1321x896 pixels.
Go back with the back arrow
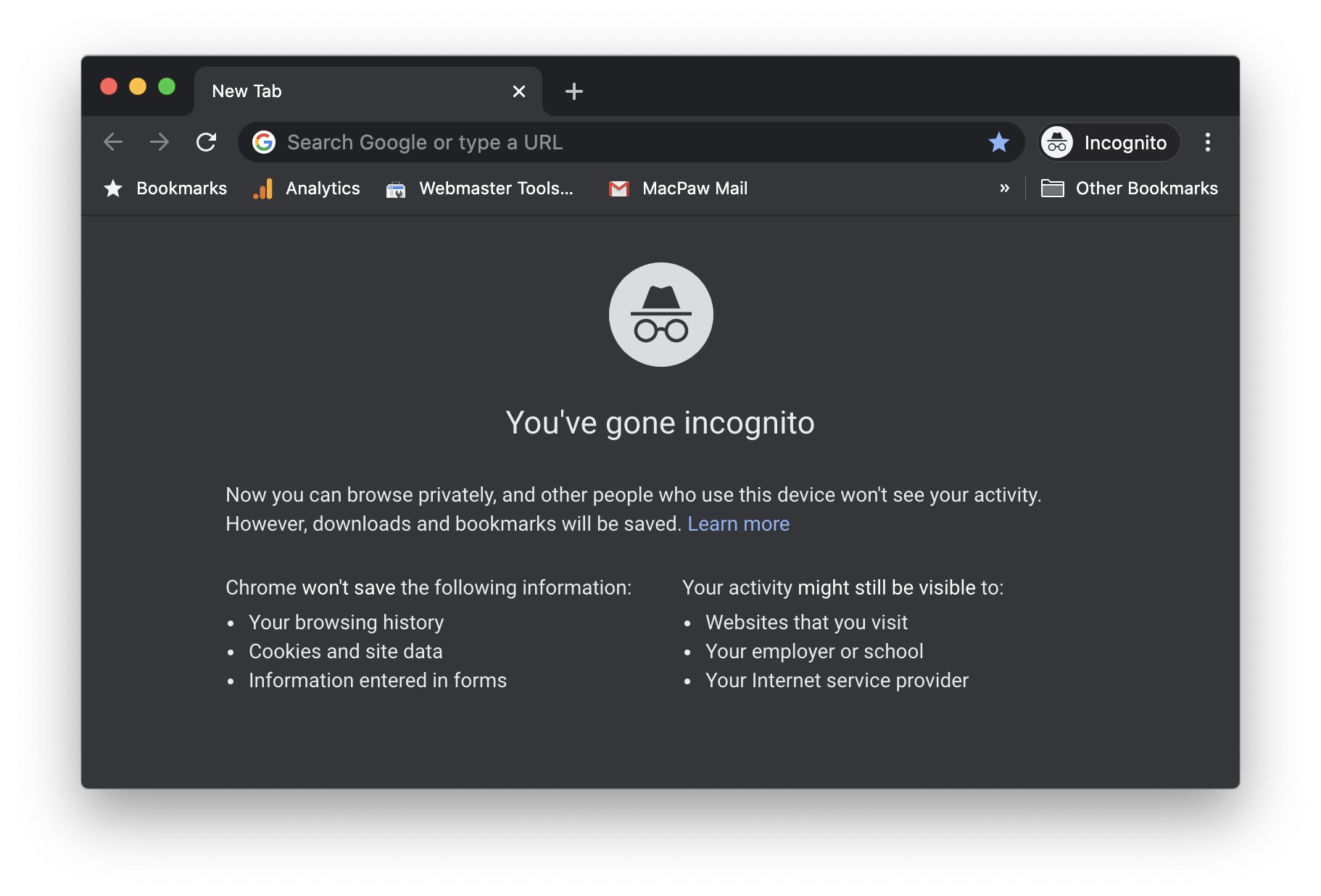coord(113,142)
